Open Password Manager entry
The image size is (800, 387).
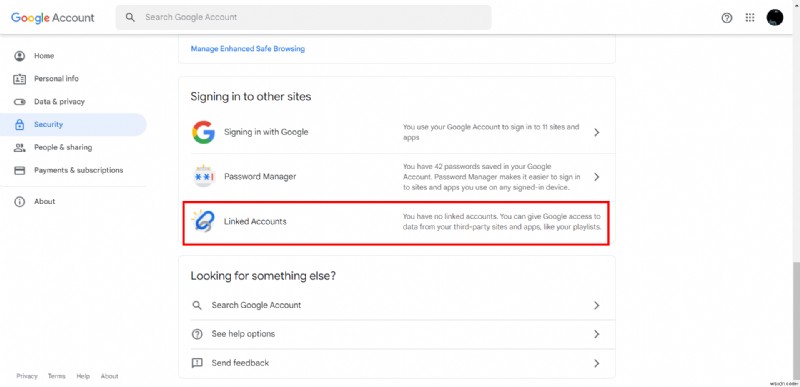tap(397, 176)
